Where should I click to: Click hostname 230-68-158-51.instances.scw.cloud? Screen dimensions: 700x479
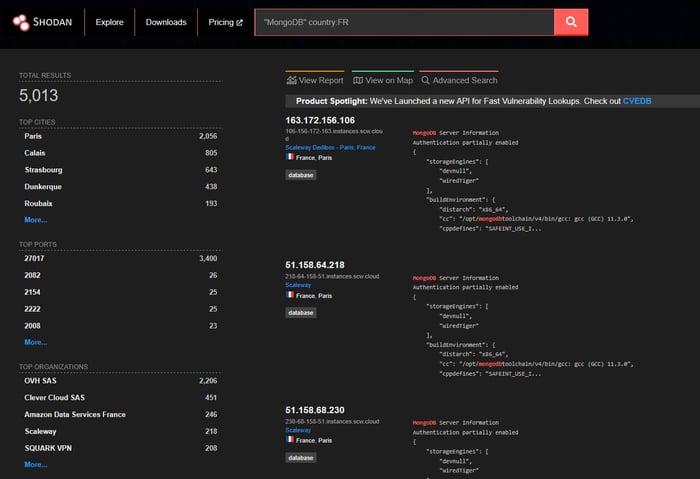[x=332, y=421]
